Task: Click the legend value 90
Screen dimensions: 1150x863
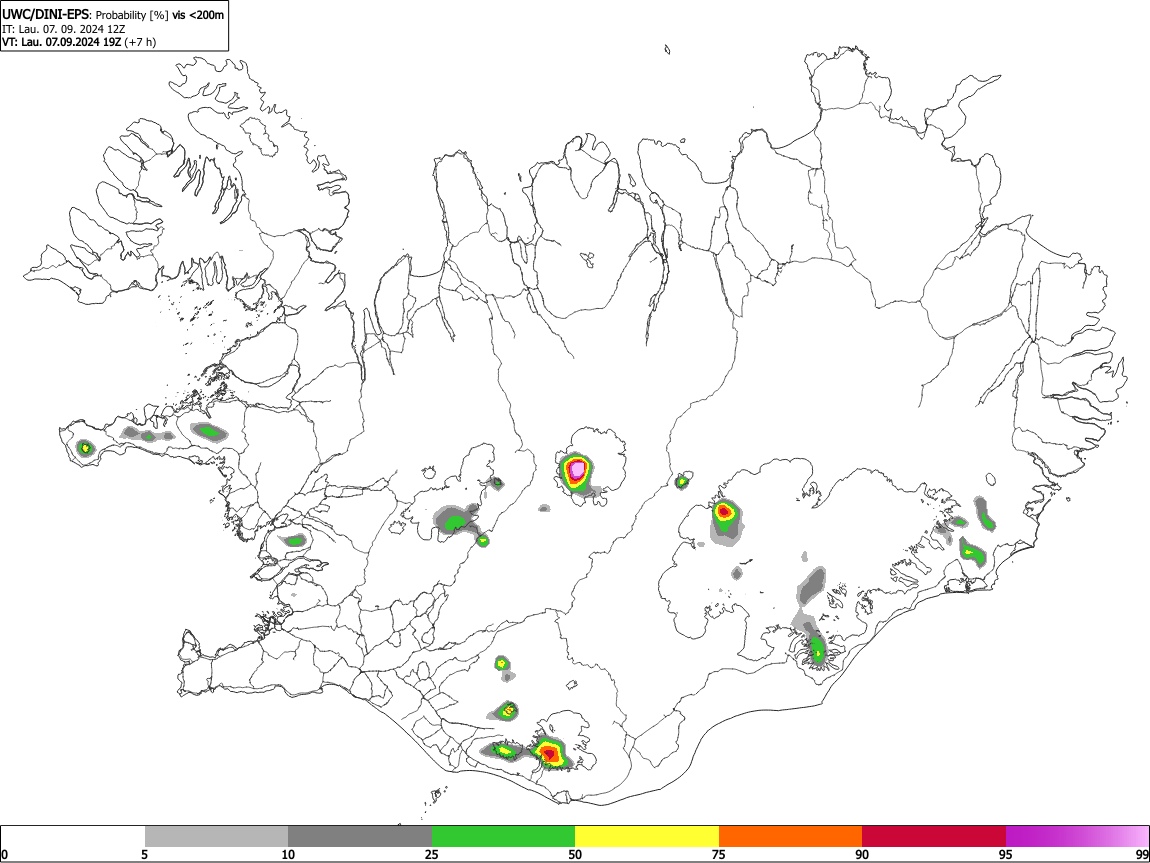Action: (x=862, y=854)
